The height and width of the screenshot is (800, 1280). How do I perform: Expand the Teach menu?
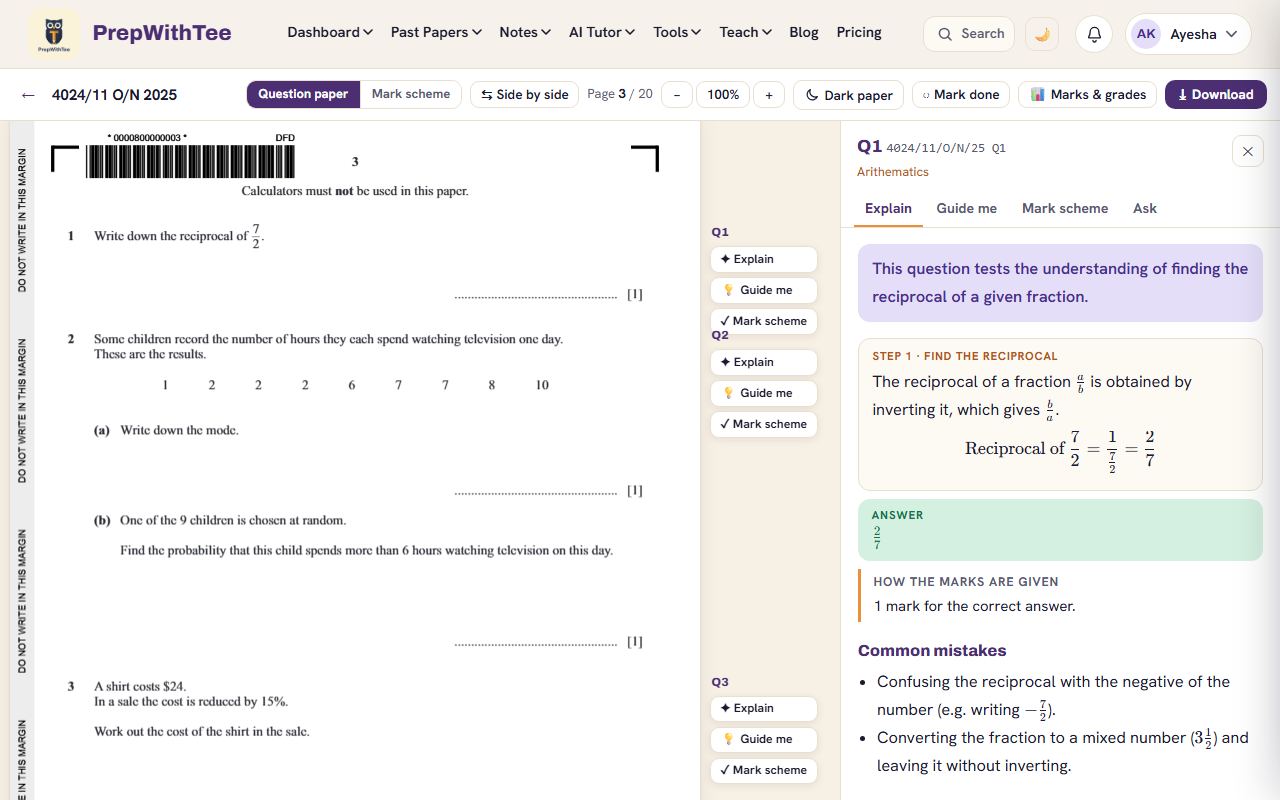point(746,32)
